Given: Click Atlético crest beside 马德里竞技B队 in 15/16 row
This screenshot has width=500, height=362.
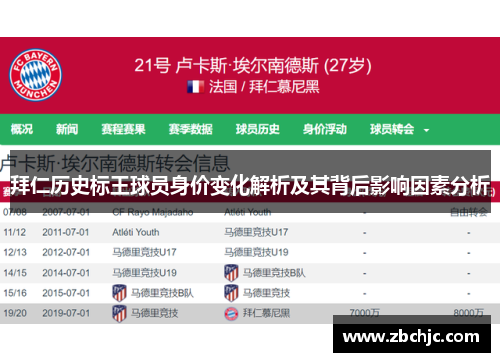Looking at the screenshot, I should [x=119, y=293].
